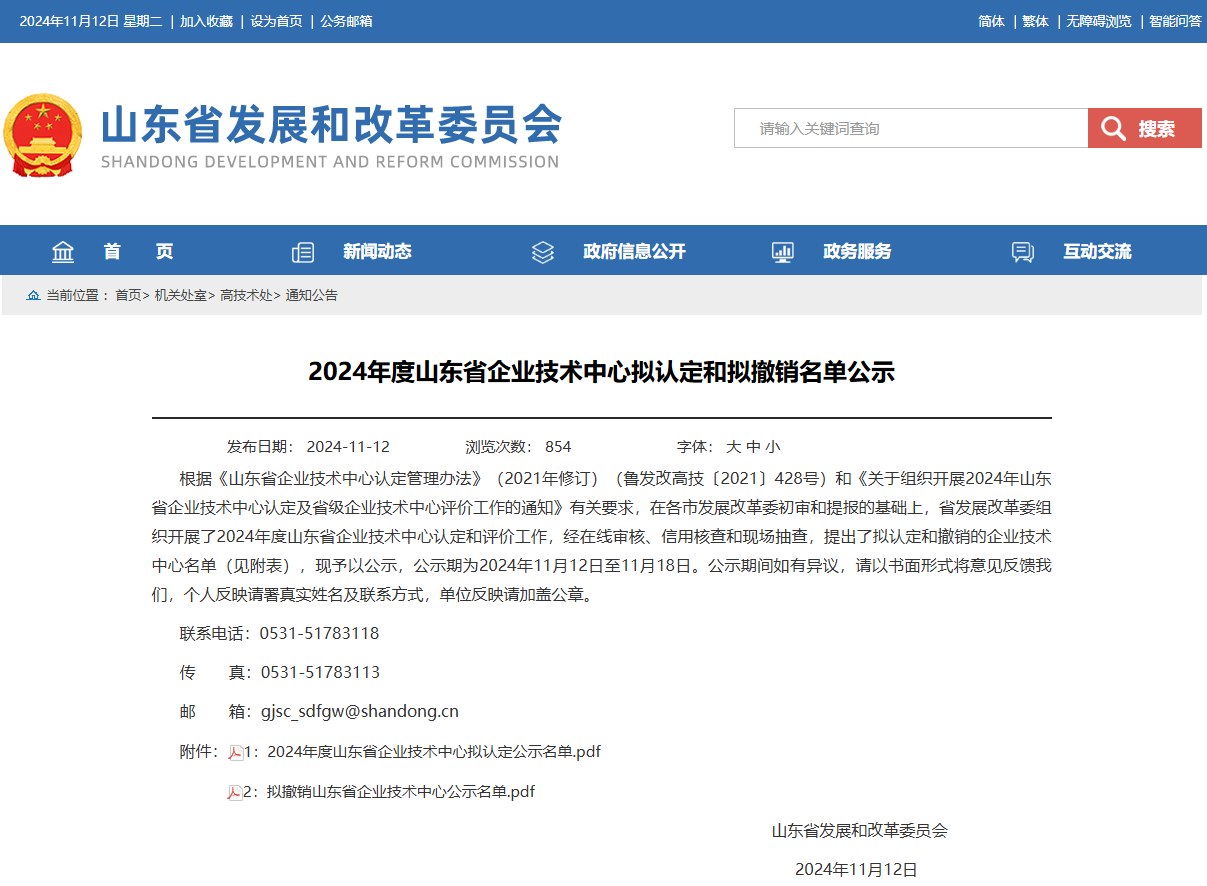
Task: Open the 新闻动态 navigation item
Action: point(377,252)
